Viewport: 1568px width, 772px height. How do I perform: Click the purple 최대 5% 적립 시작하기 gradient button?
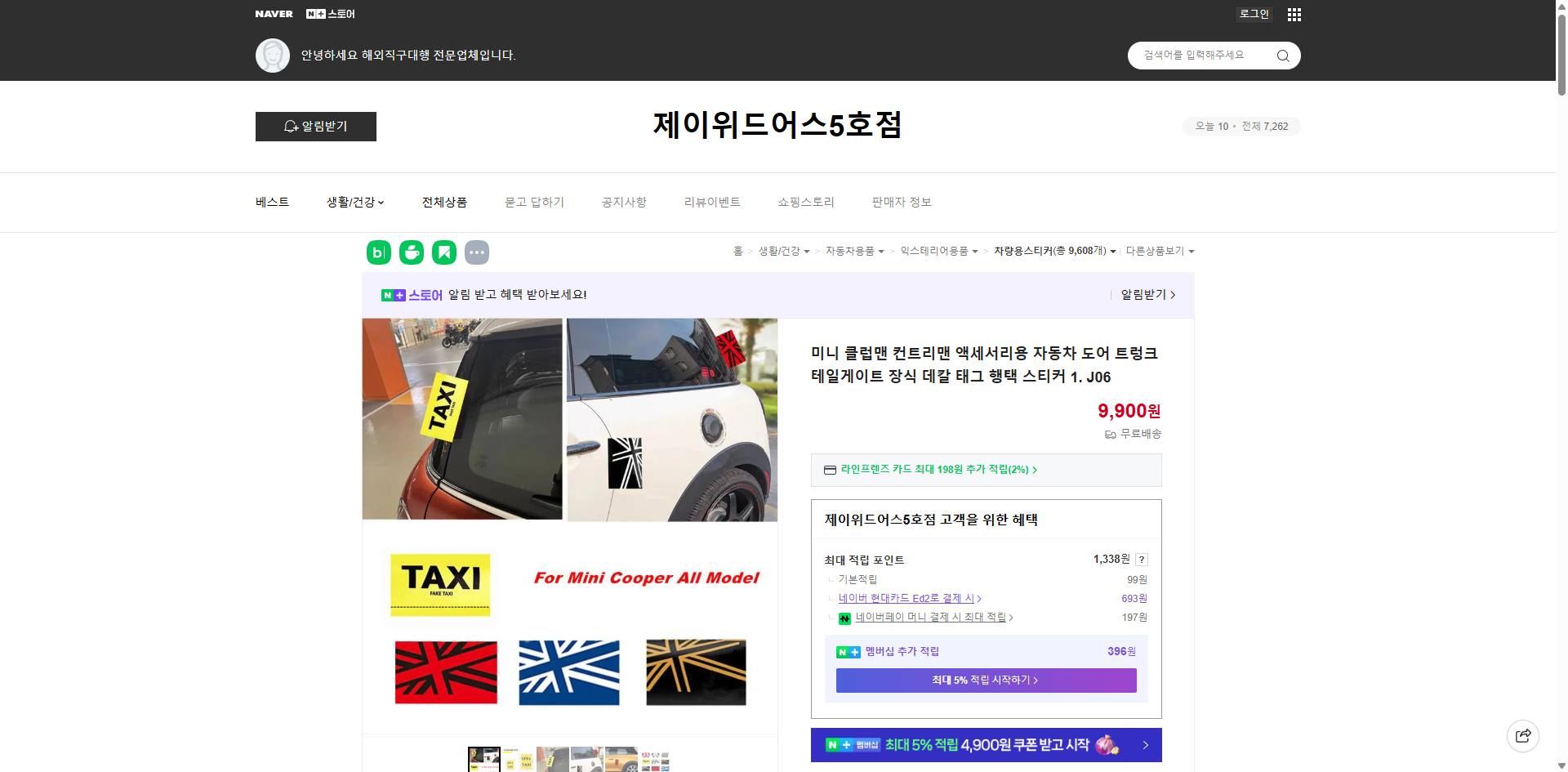pos(986,680)
